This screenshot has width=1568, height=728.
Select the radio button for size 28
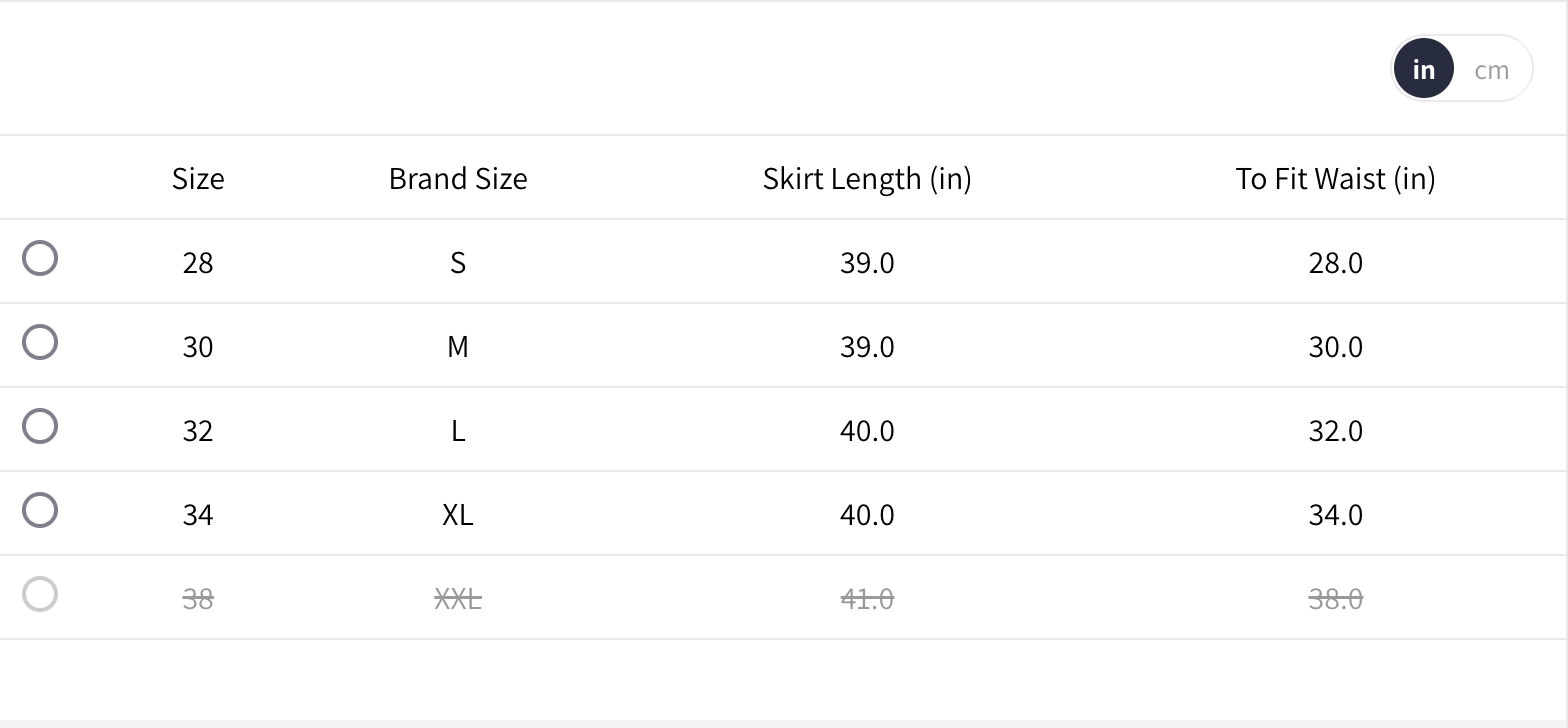[x=40, y=258]
